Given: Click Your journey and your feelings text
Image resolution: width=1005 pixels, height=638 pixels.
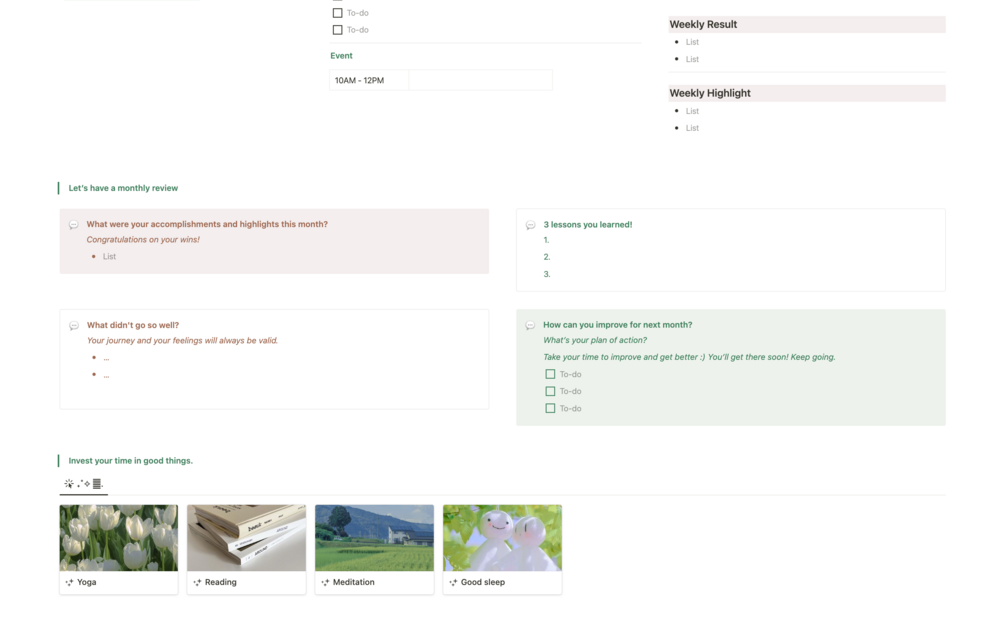Looking at the screenshot, I should 183,341.
